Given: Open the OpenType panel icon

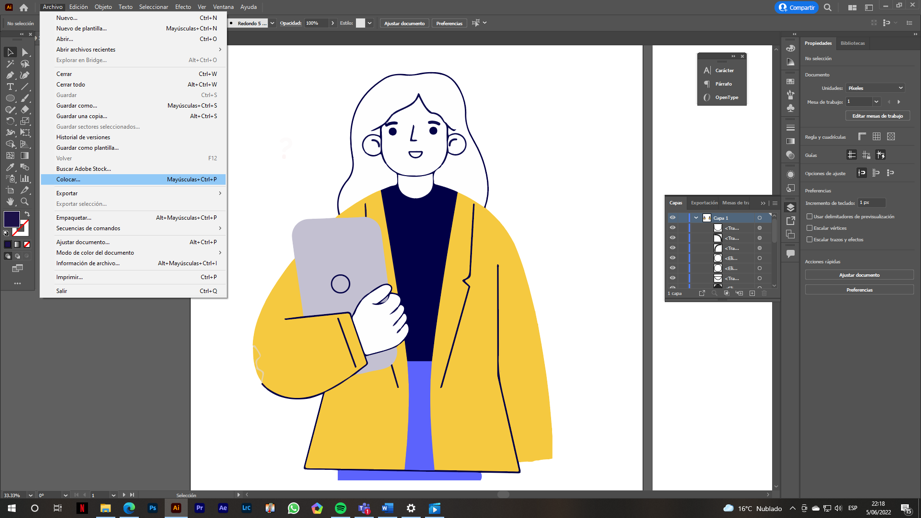Looking at the screenshot, I should (x=708, y=97).
